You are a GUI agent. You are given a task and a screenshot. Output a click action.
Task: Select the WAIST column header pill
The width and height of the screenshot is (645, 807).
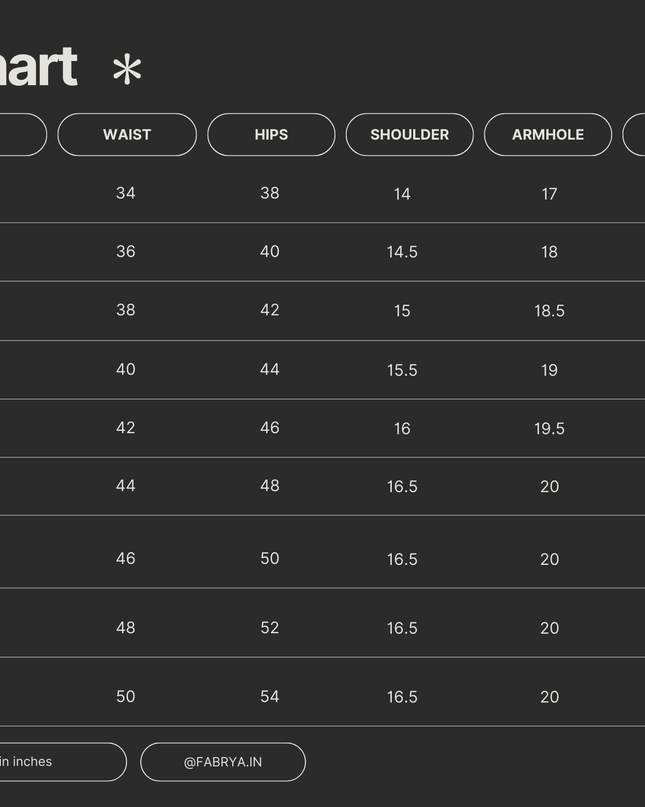pyautogui.click(x=127, y=134)
